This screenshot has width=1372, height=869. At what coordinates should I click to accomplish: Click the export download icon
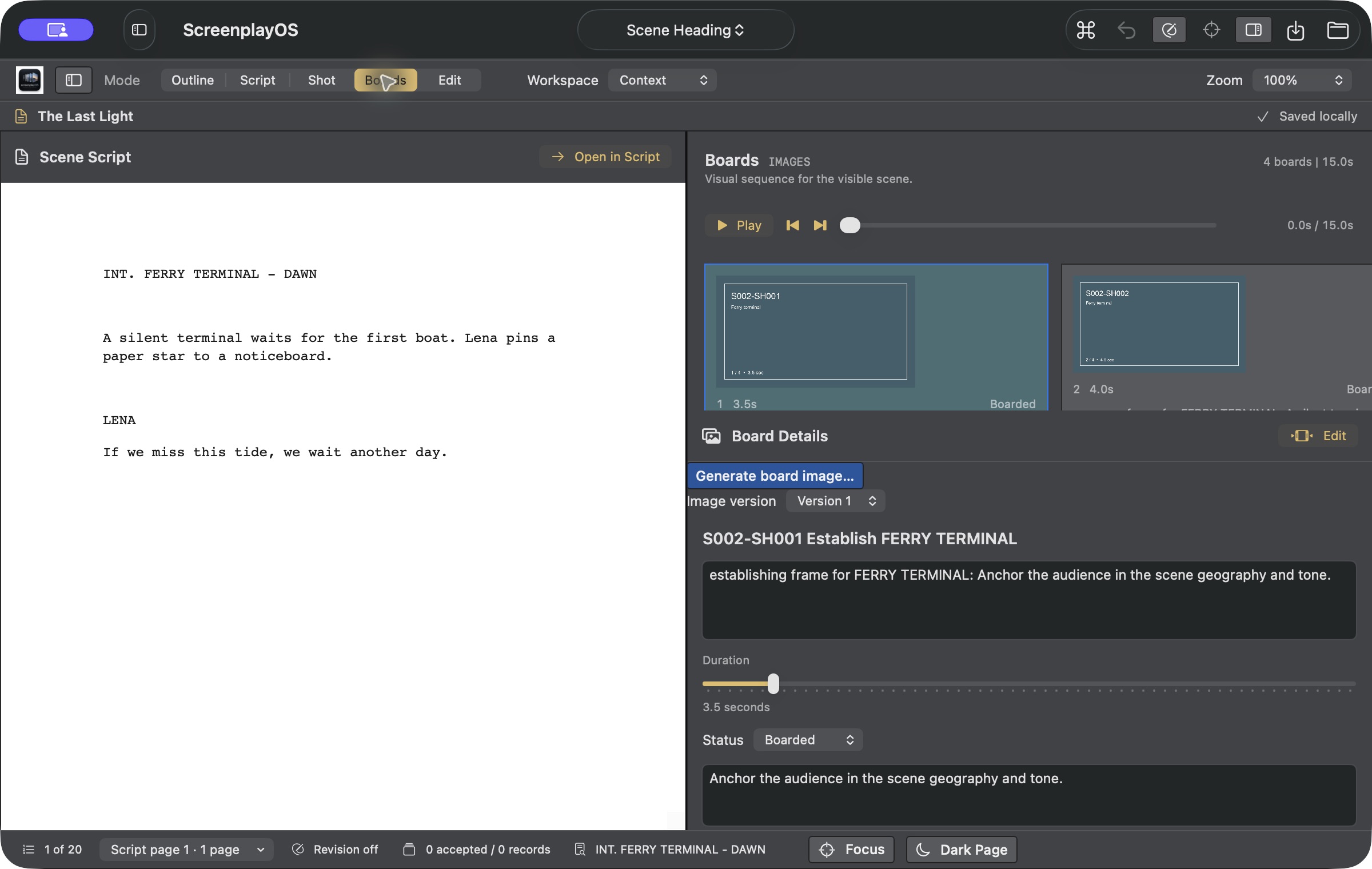click(1295, 30)
